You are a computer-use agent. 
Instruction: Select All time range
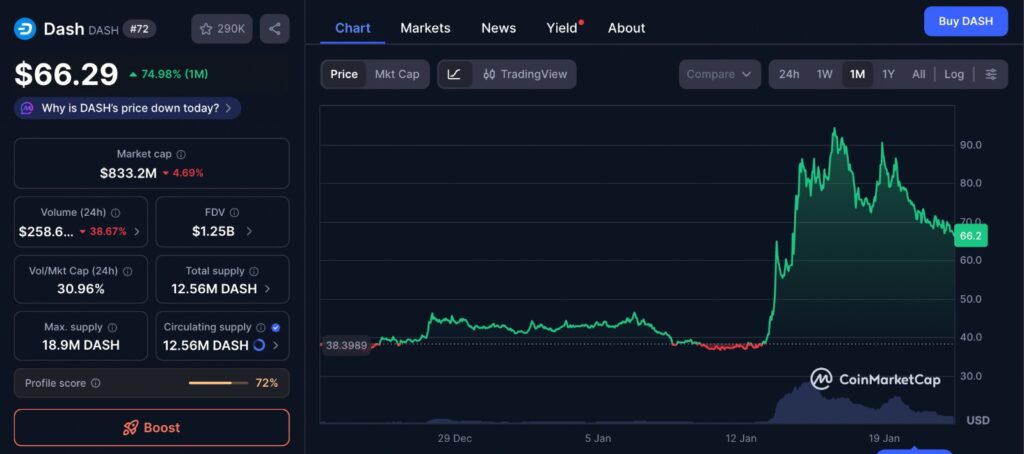(x=918, y=74)
